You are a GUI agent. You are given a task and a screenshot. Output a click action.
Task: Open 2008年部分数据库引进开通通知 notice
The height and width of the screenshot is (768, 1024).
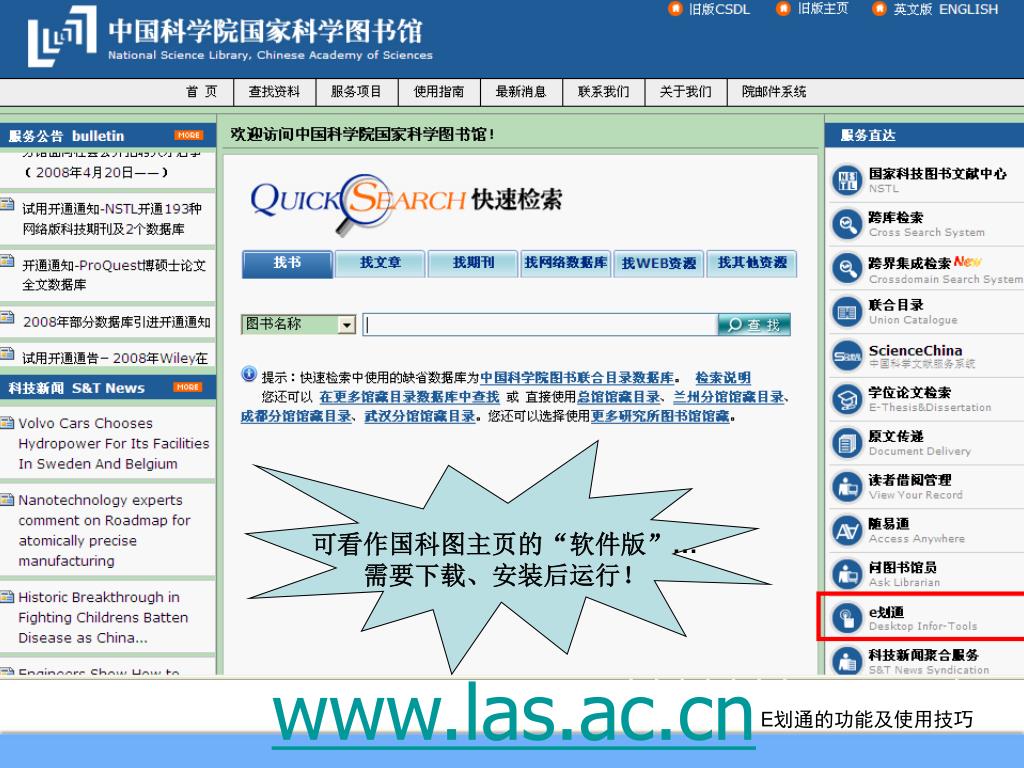pyautogui.click(x=117, y=321)
